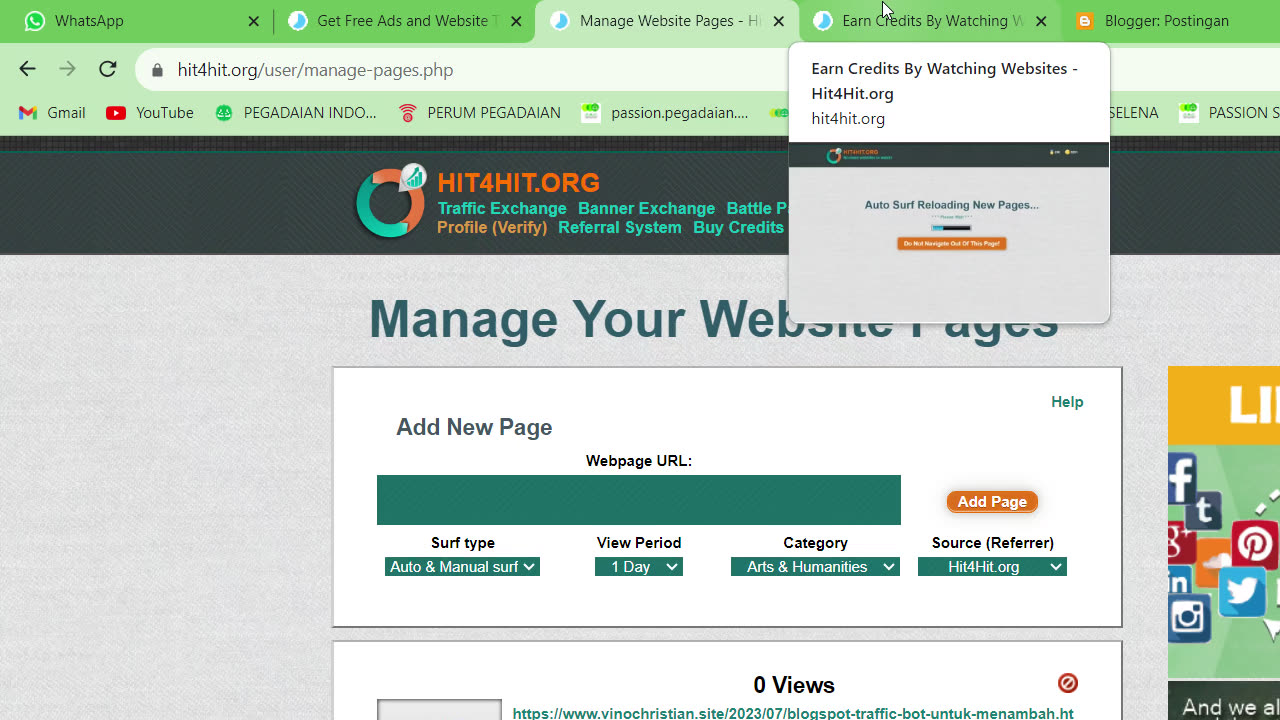The height and width of the screenshot is (720, 1280).
Task: Open Profile (Verify) menu link
Action: (x=492, y=227)
